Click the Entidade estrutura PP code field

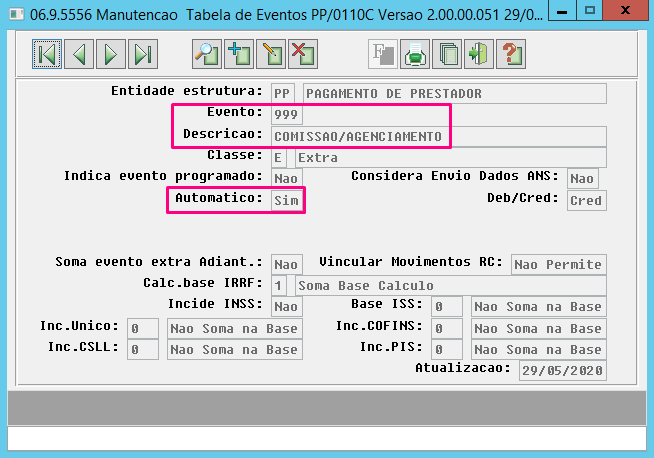[x=283, y=93]
